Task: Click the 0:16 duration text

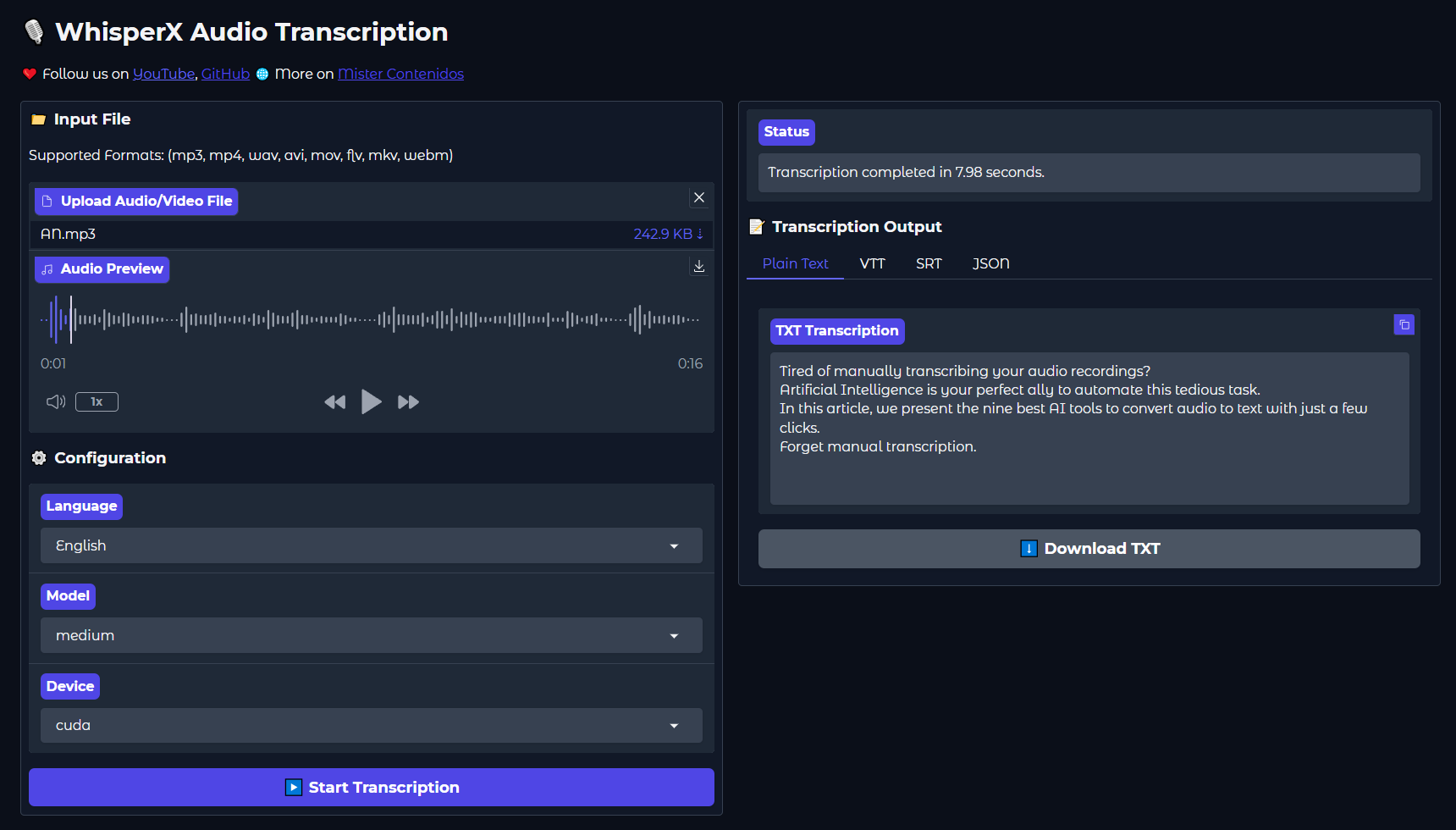Action: coord(690,363)
